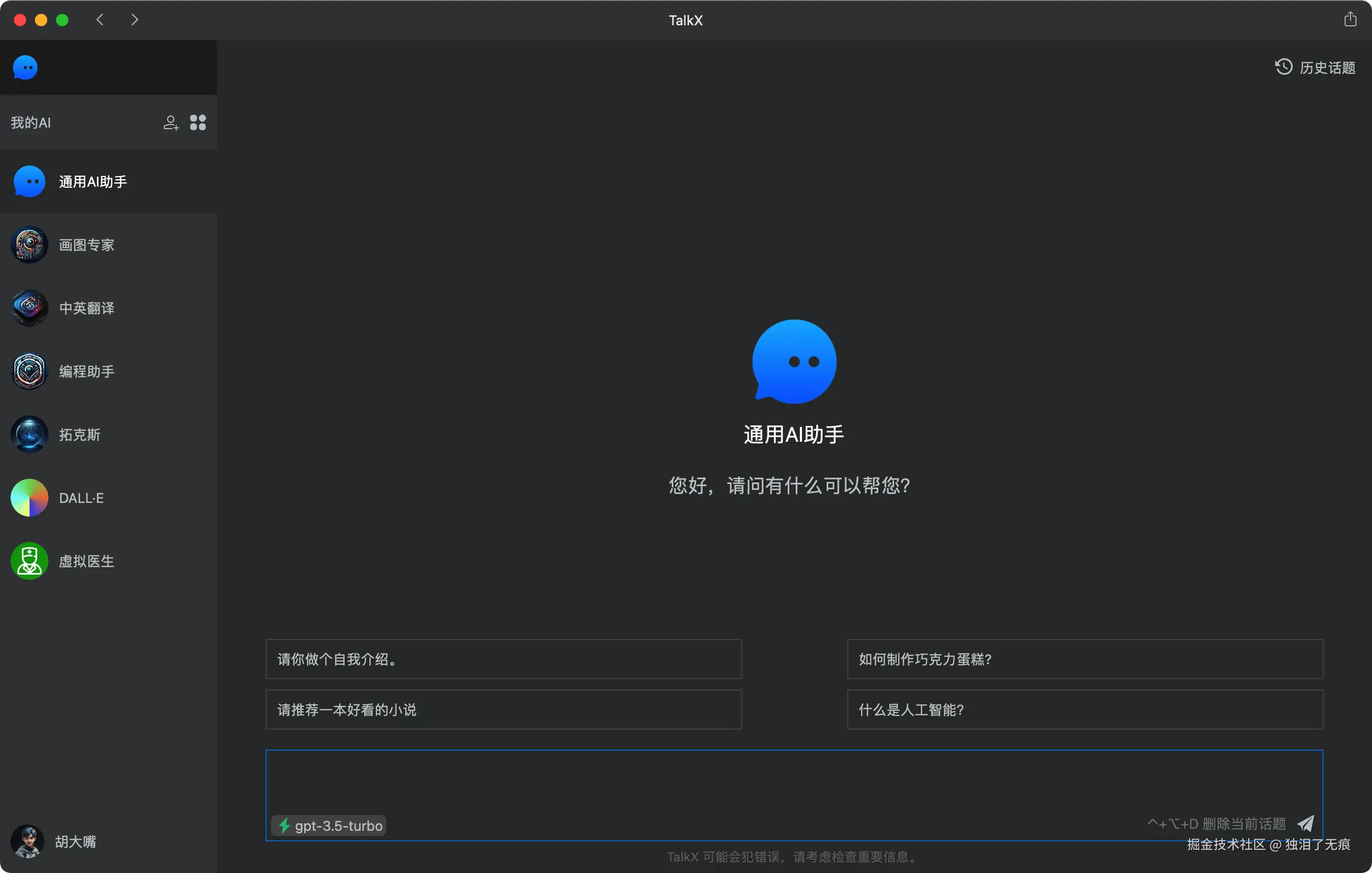Open the AI grid gallery icon
This screenshot has width=1372, height=873.
tap(198, 123)
